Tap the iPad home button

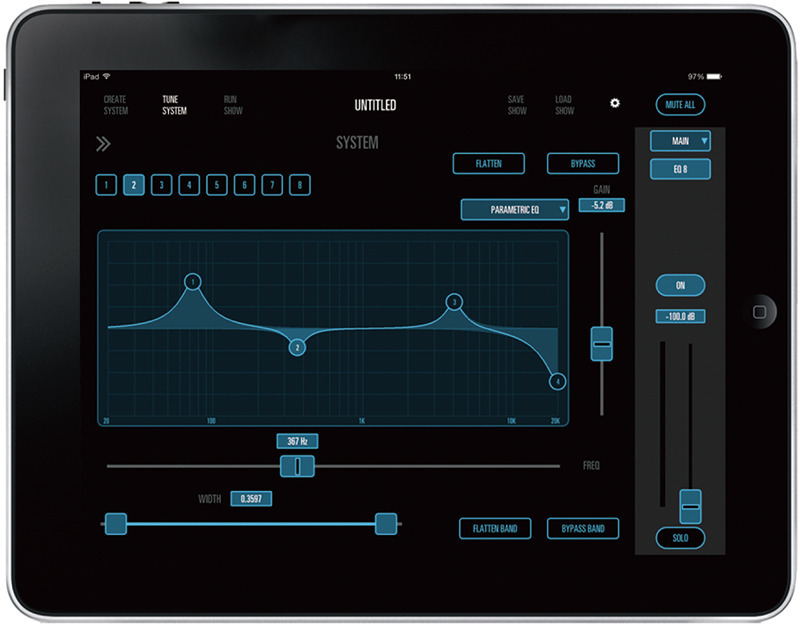pyautogui.click(x=759, y=312)
